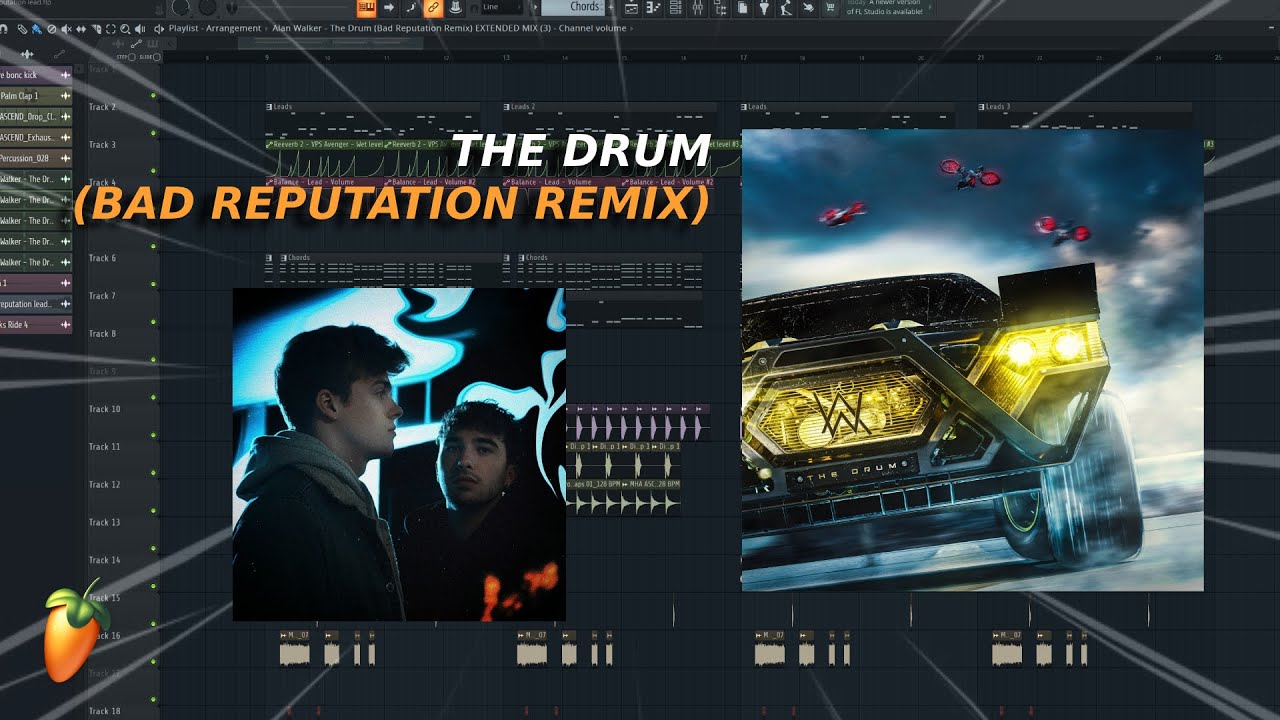This screenshot has height=720, width=1280.
Task: Mute Track 3 using its green light
Action: pos(153,171)
